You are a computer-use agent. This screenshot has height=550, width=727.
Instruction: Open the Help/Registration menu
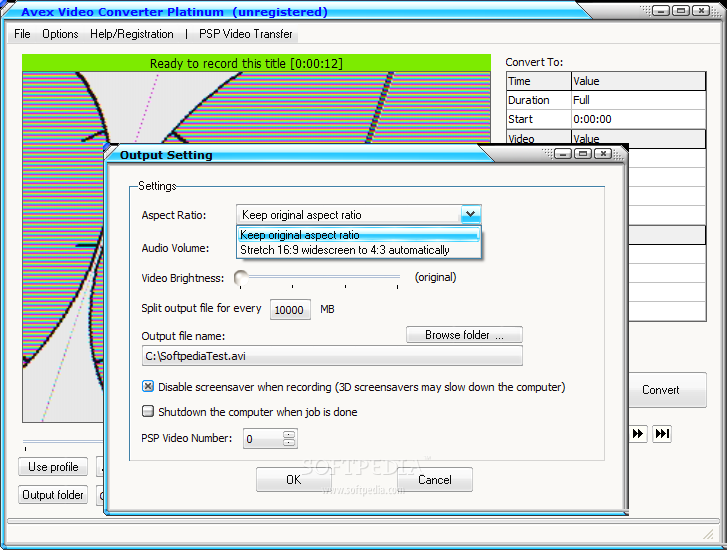(132, 34)
